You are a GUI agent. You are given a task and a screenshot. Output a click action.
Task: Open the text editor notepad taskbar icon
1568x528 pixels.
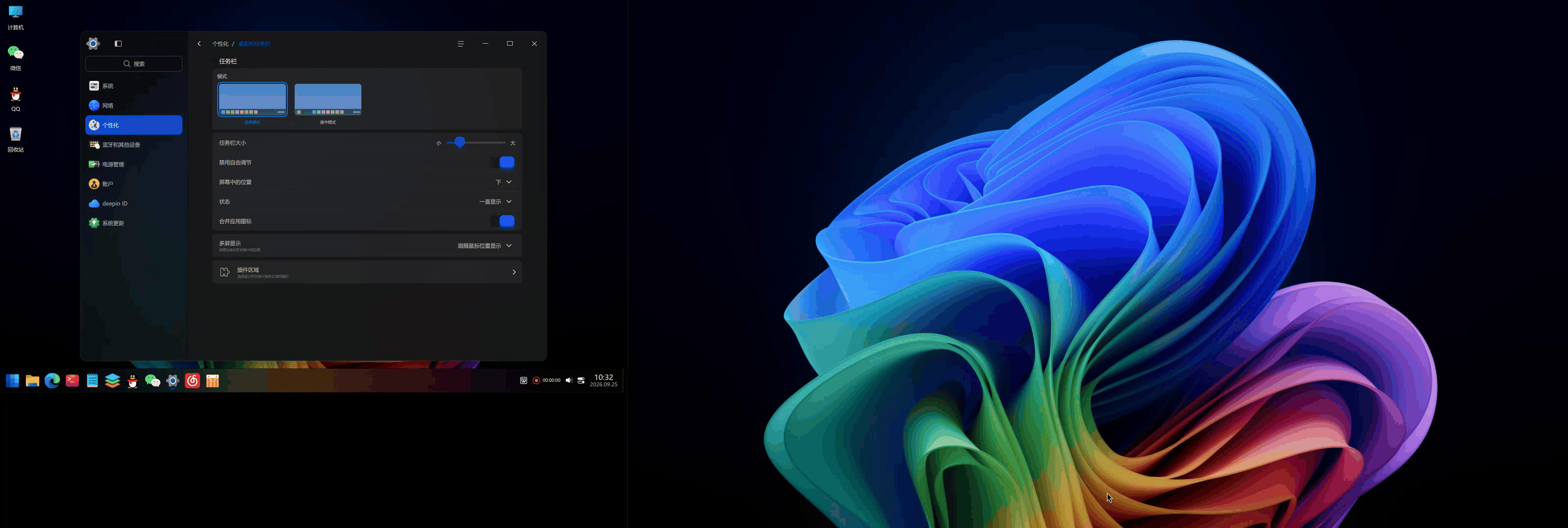coord(93,381)
